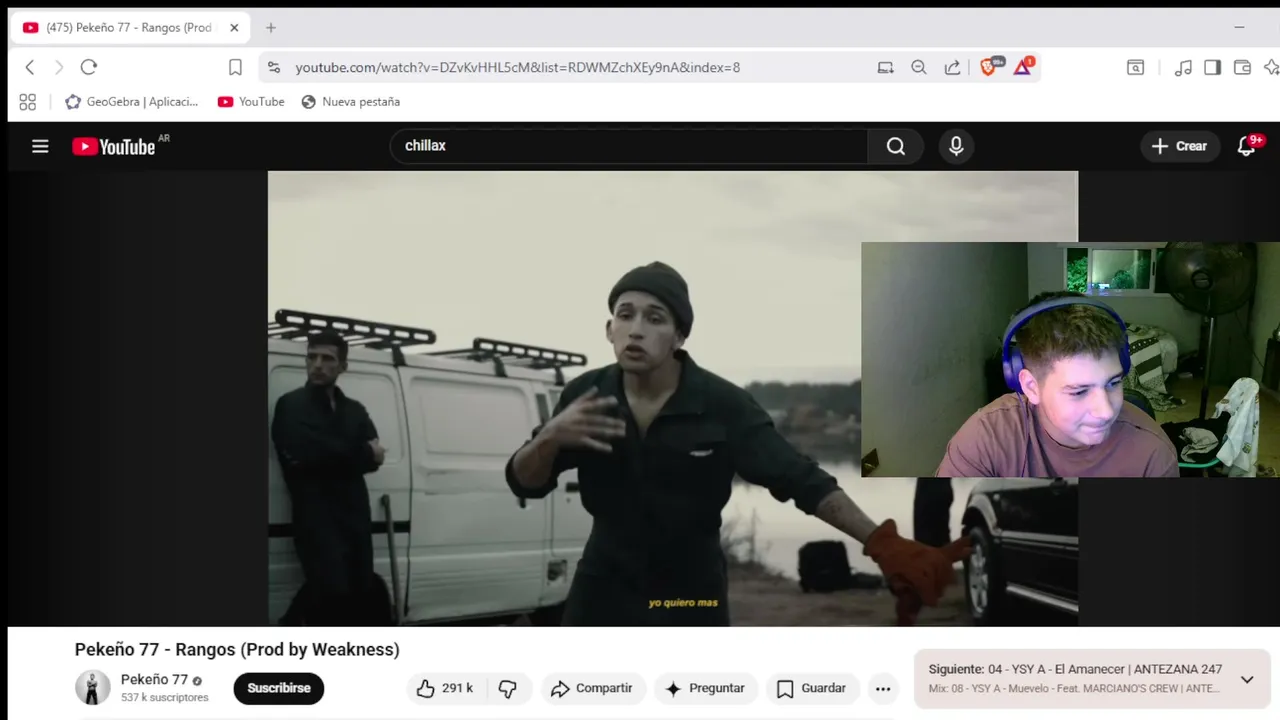Open a new tab with plus
1280x720 pixels.
[270, 28]
